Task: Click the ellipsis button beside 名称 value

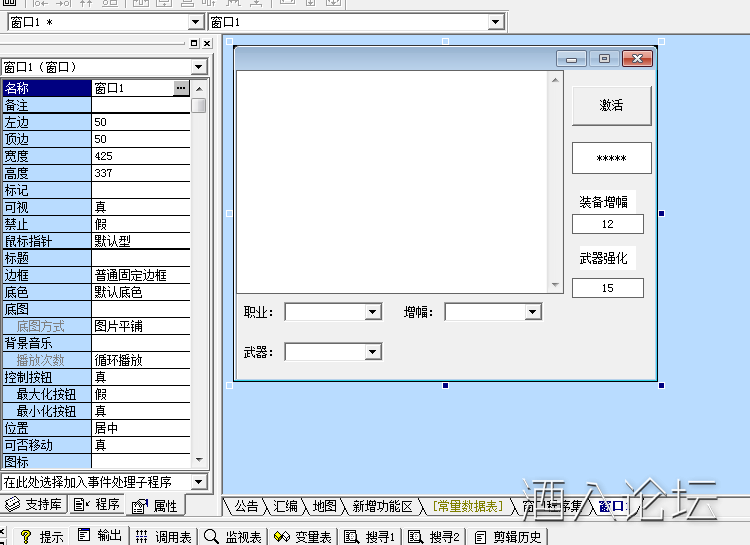Action: (x=181, y=88)
